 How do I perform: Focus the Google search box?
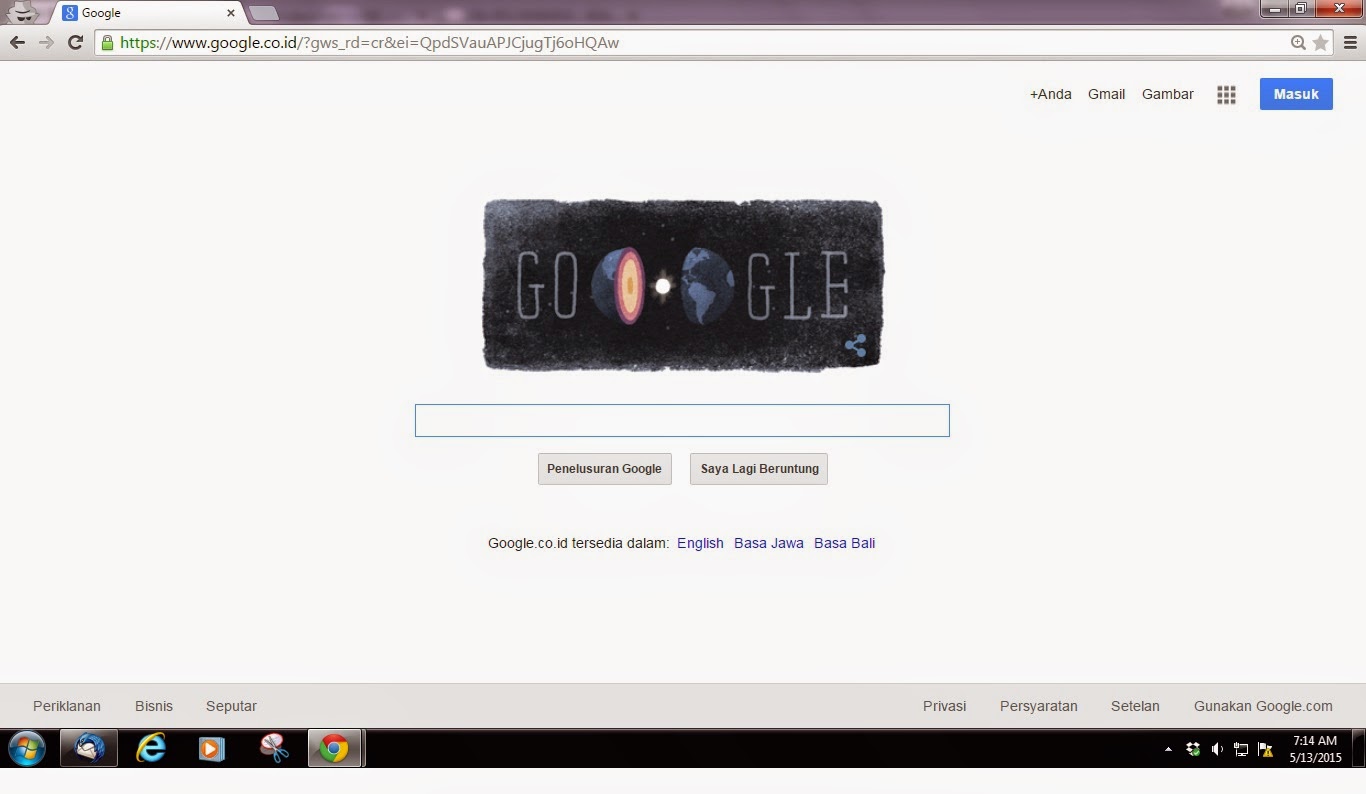(x=682, y=420)
